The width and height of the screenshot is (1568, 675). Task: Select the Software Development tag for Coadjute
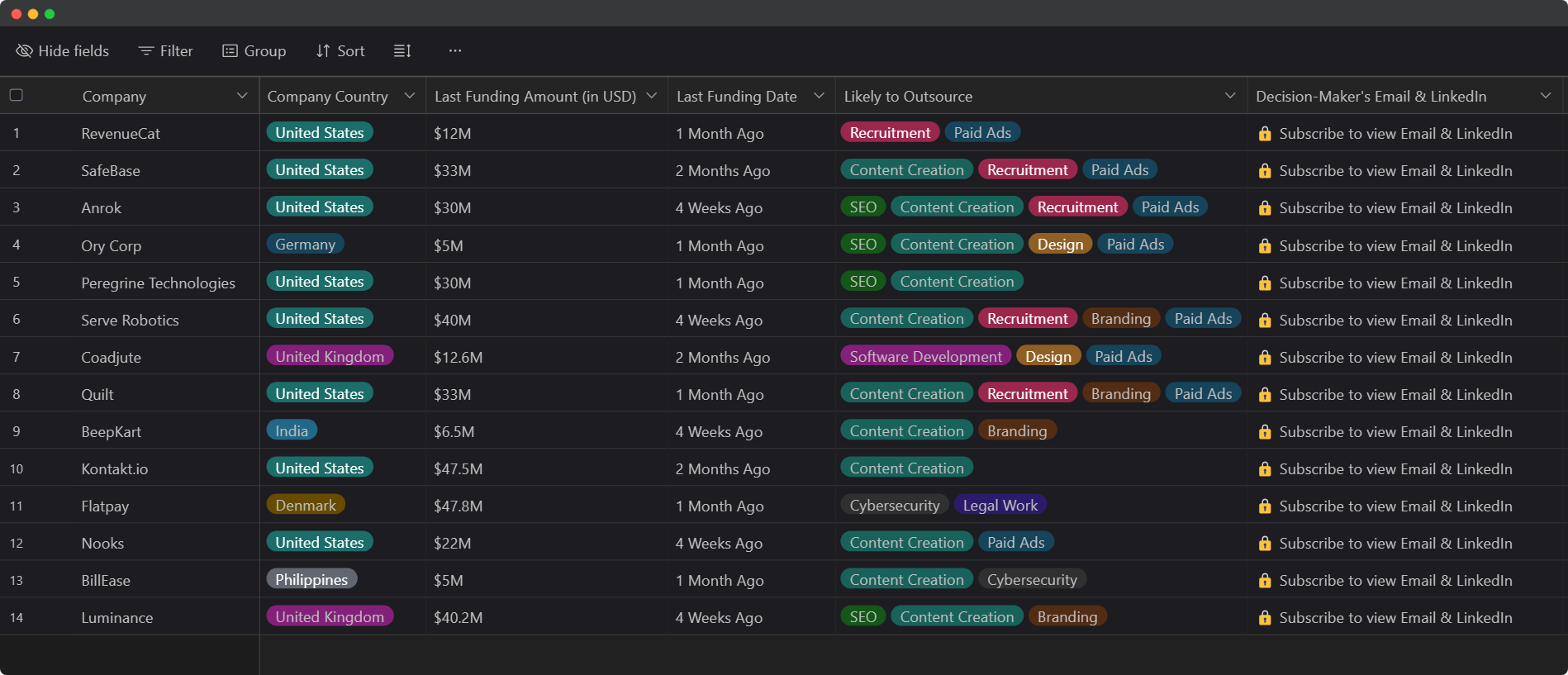[925, 357]
